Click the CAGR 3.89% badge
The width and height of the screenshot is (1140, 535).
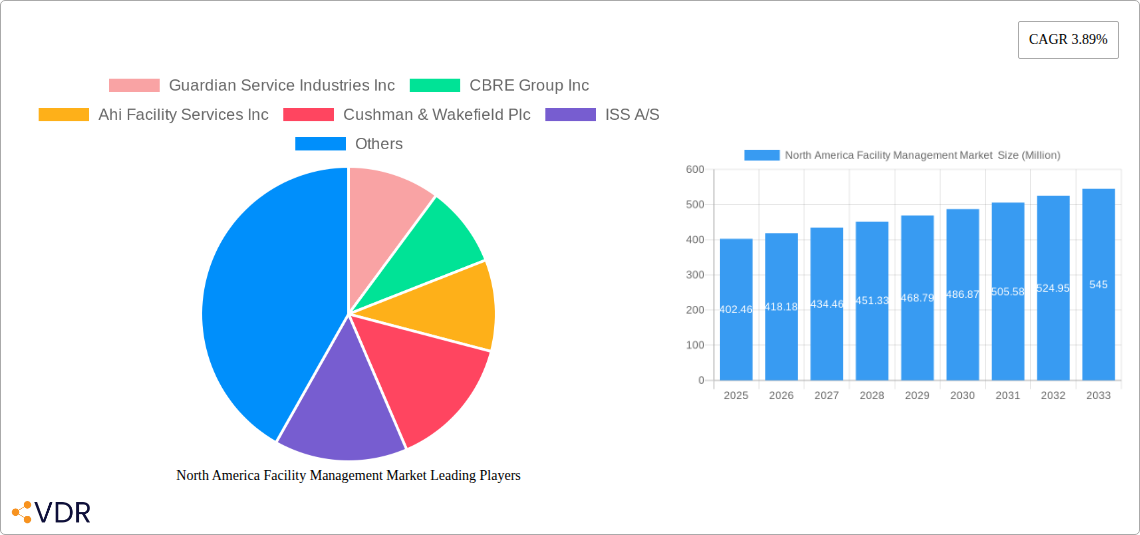(x=1068, y=40)
